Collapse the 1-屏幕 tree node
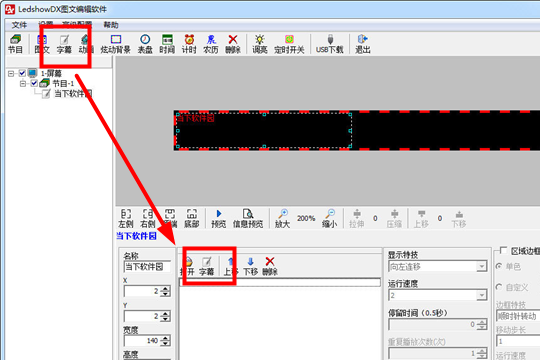540x360 pixels. point(11,73)
